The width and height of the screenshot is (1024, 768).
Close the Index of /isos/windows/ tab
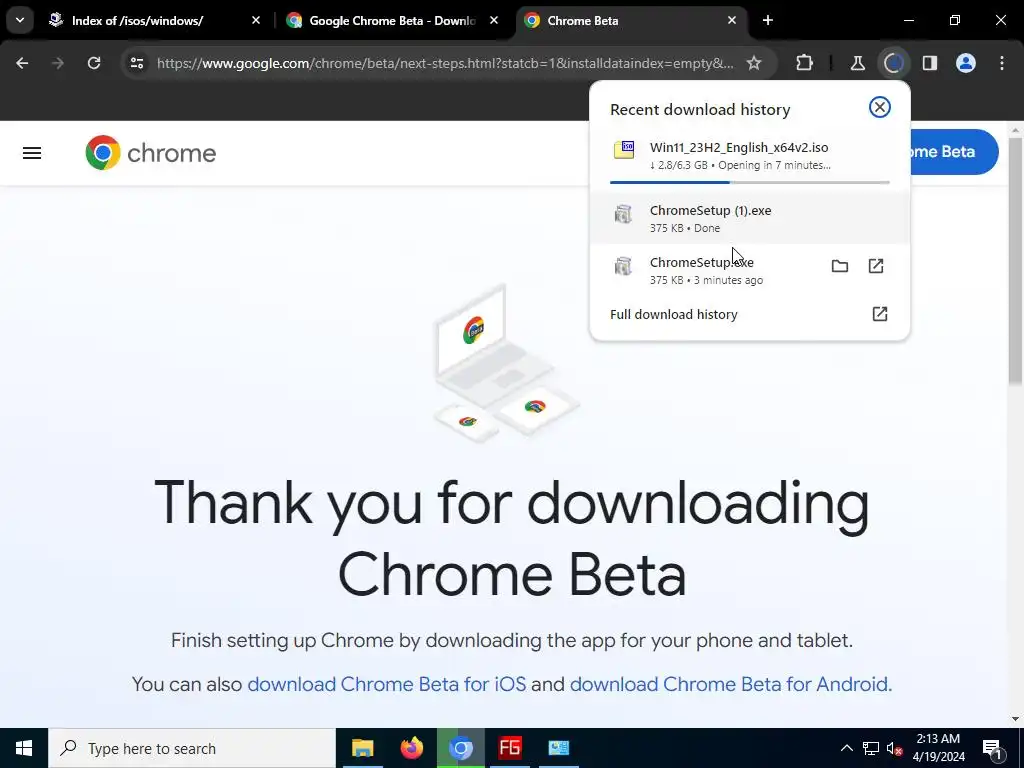pyautogui.click(x=256, y=20)
